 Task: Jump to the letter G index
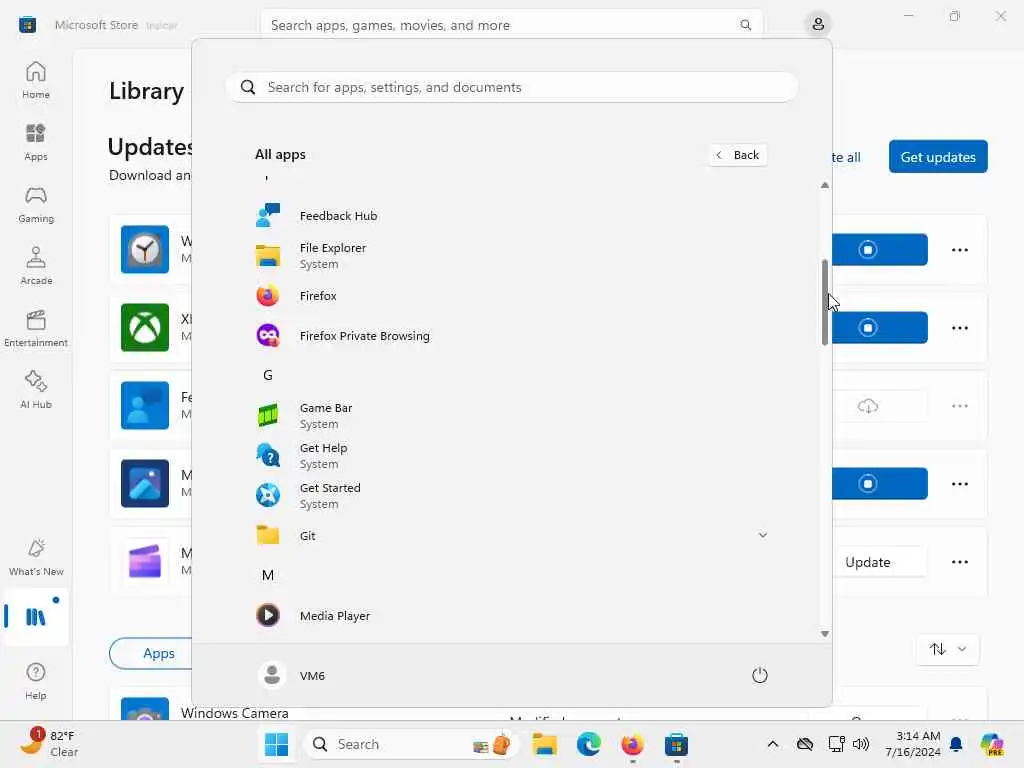(268, 376)
